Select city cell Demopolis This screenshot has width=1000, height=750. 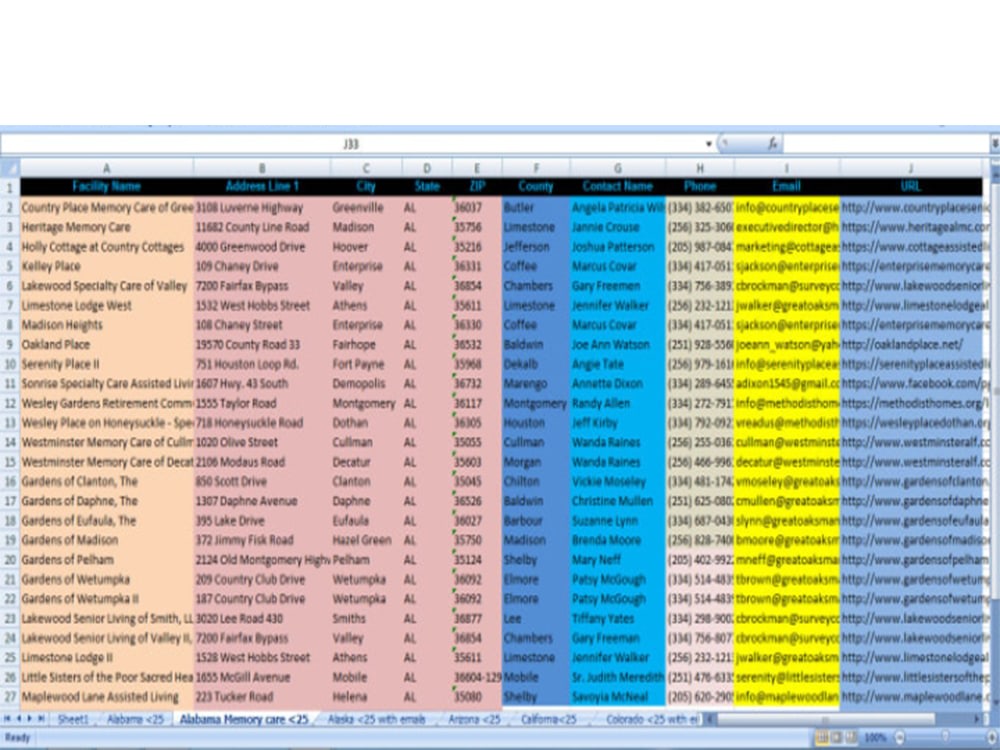[366, 384]
